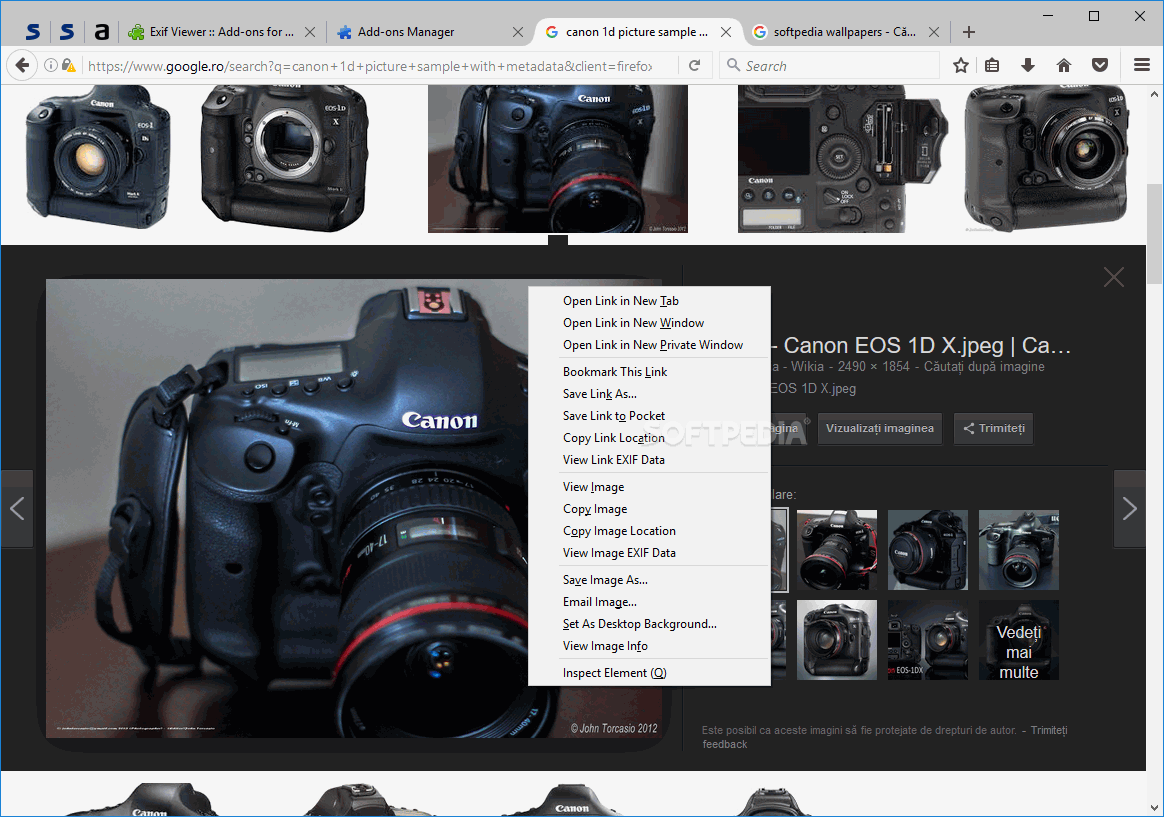Show next image with right arrow
The width and height of the screenshot is (1164, 817).
click(1129, 508)
